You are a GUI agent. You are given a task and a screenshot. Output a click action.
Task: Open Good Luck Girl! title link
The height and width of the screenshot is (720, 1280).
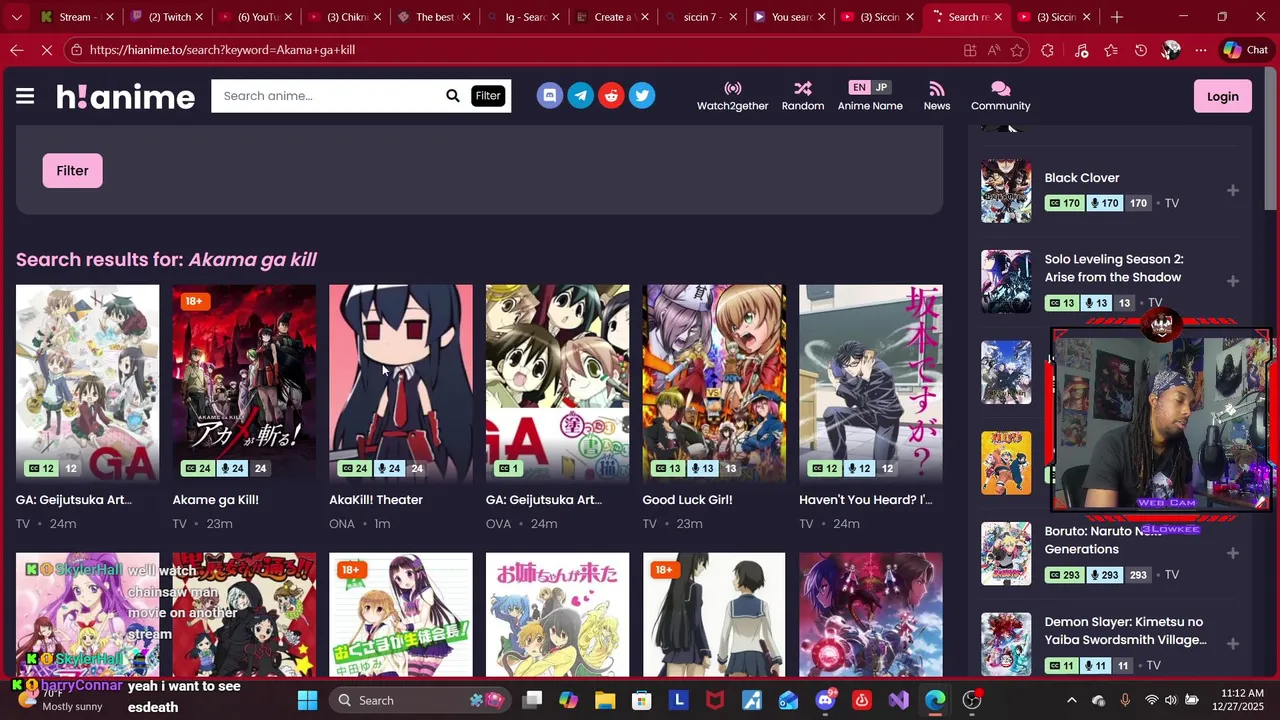click(687, 500)
